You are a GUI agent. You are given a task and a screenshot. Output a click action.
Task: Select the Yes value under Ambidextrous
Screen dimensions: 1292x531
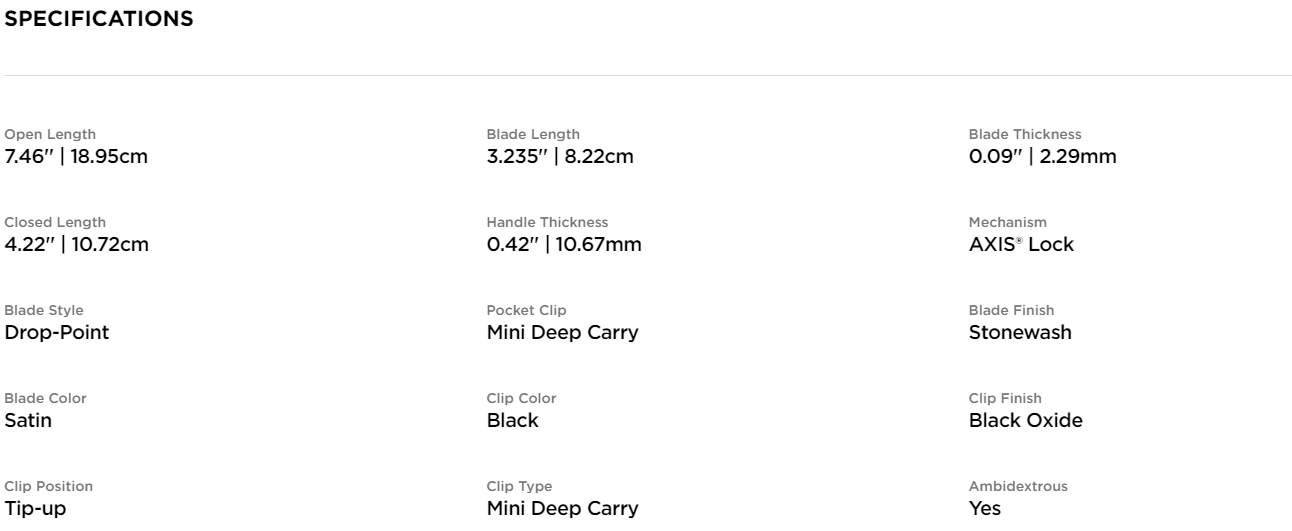pyautogui.click(x=985, y=508)
